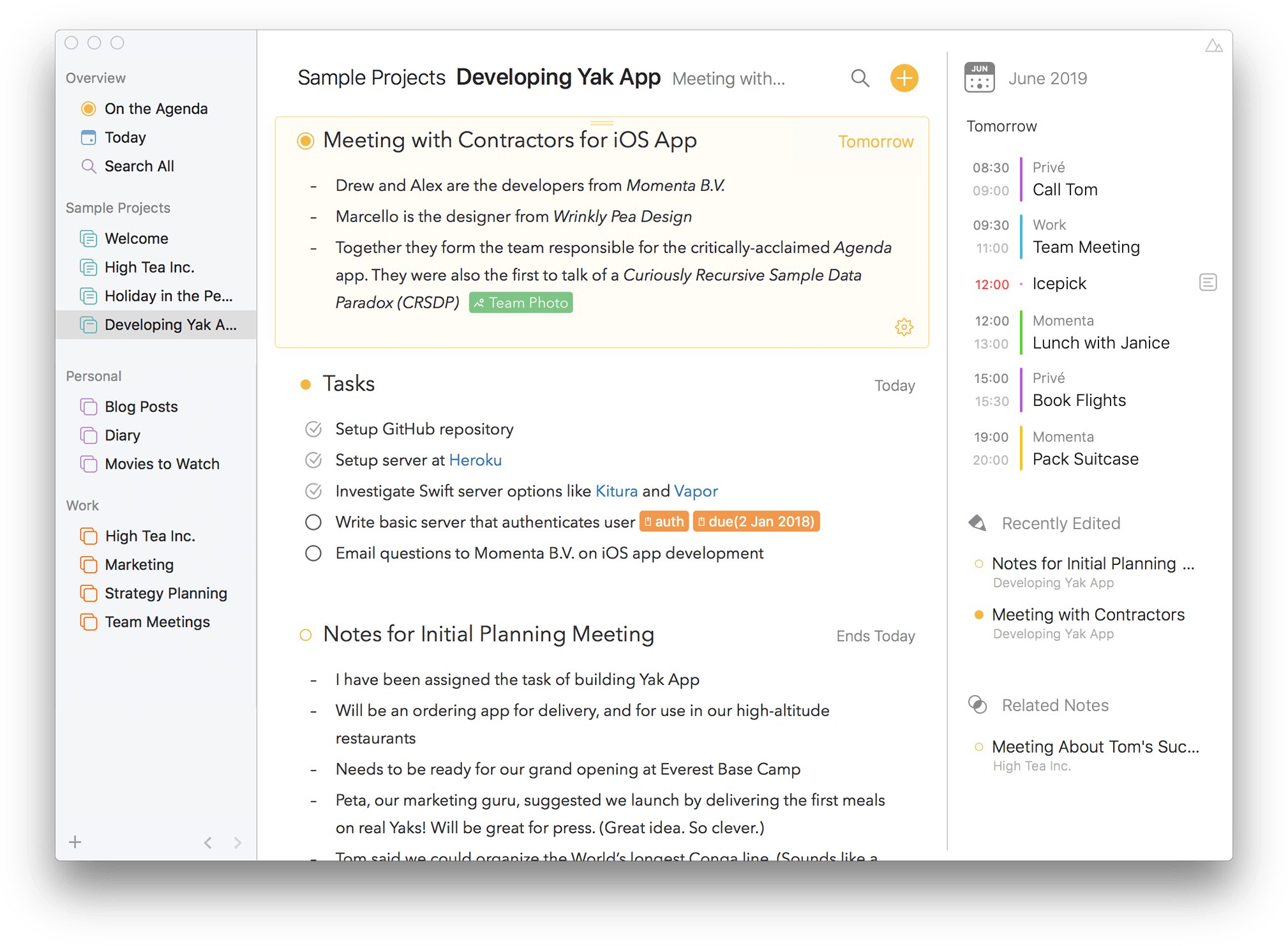This screenshot has width=1288, height=946.
Task: Uncheck Investigate Swift server options task
Action: point(313,491)
